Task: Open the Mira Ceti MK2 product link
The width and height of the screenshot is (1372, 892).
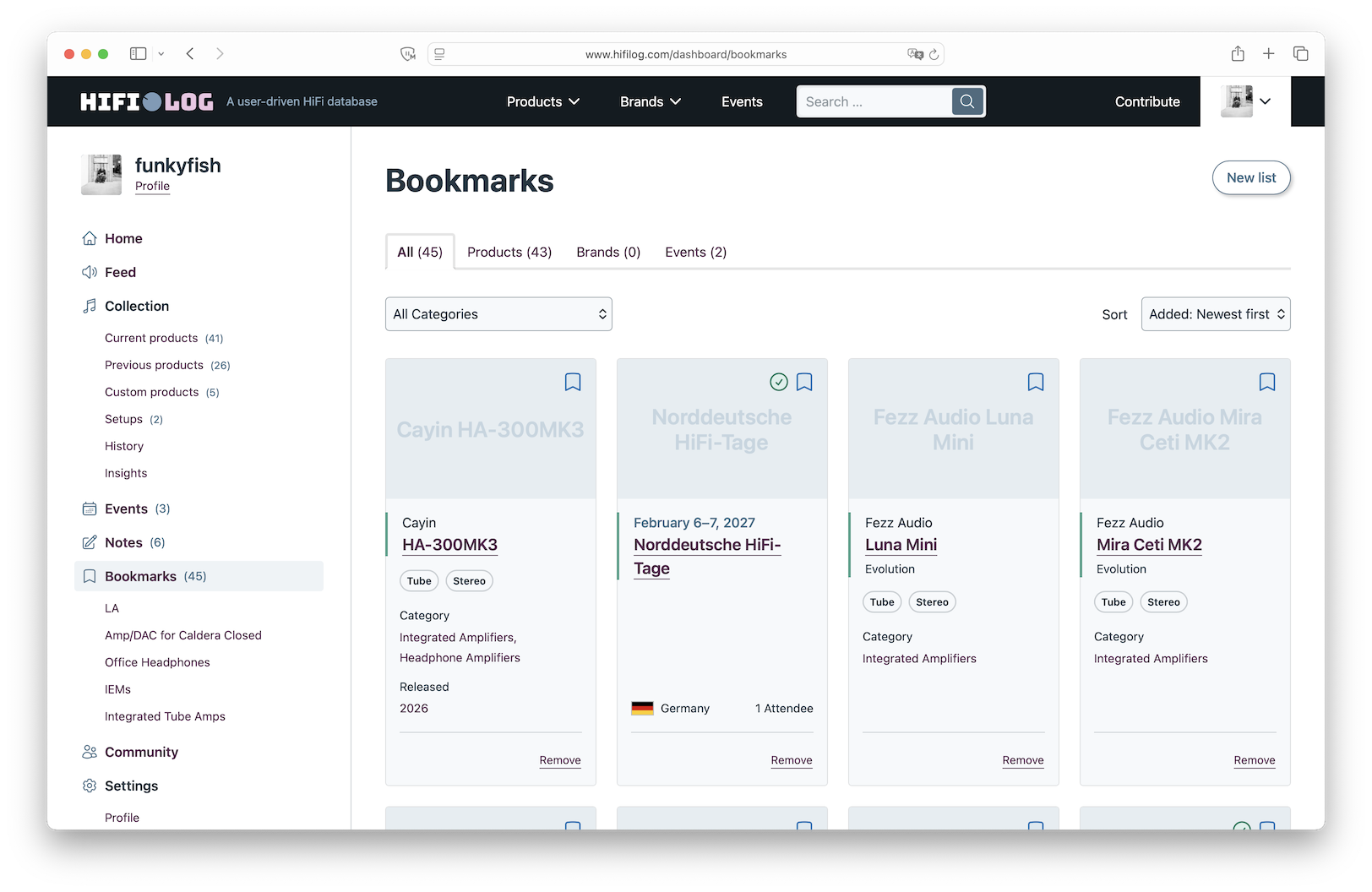Action: tap(1149, 545)
